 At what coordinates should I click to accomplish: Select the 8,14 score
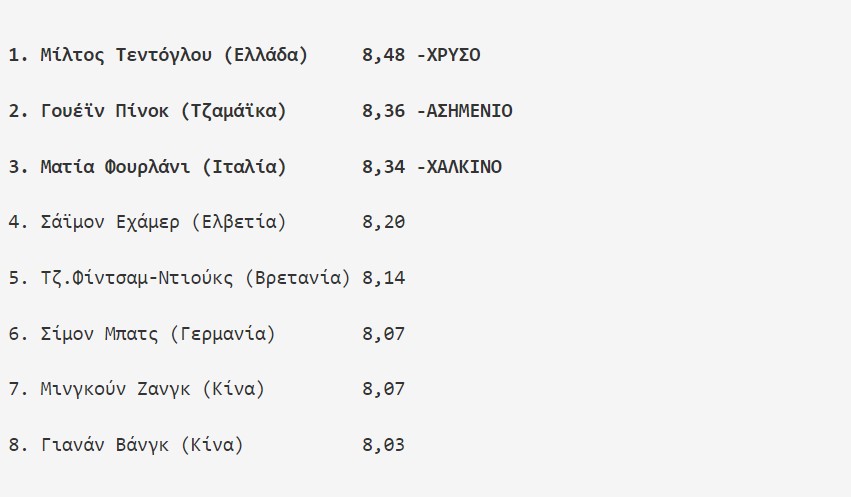383,278
